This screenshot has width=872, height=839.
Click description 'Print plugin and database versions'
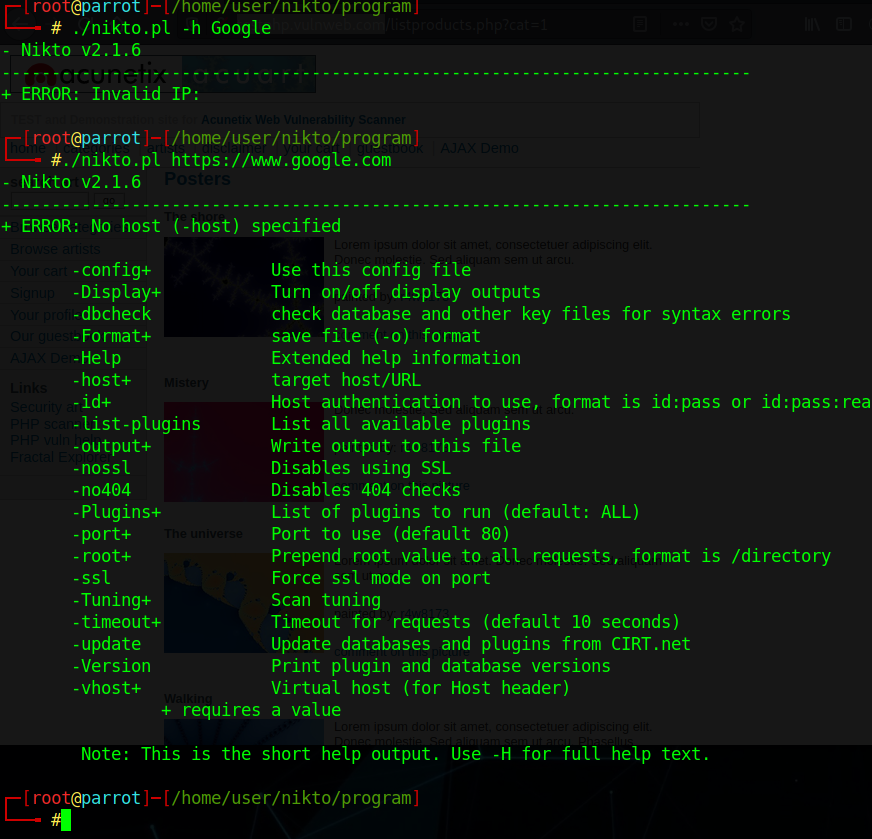441,666
